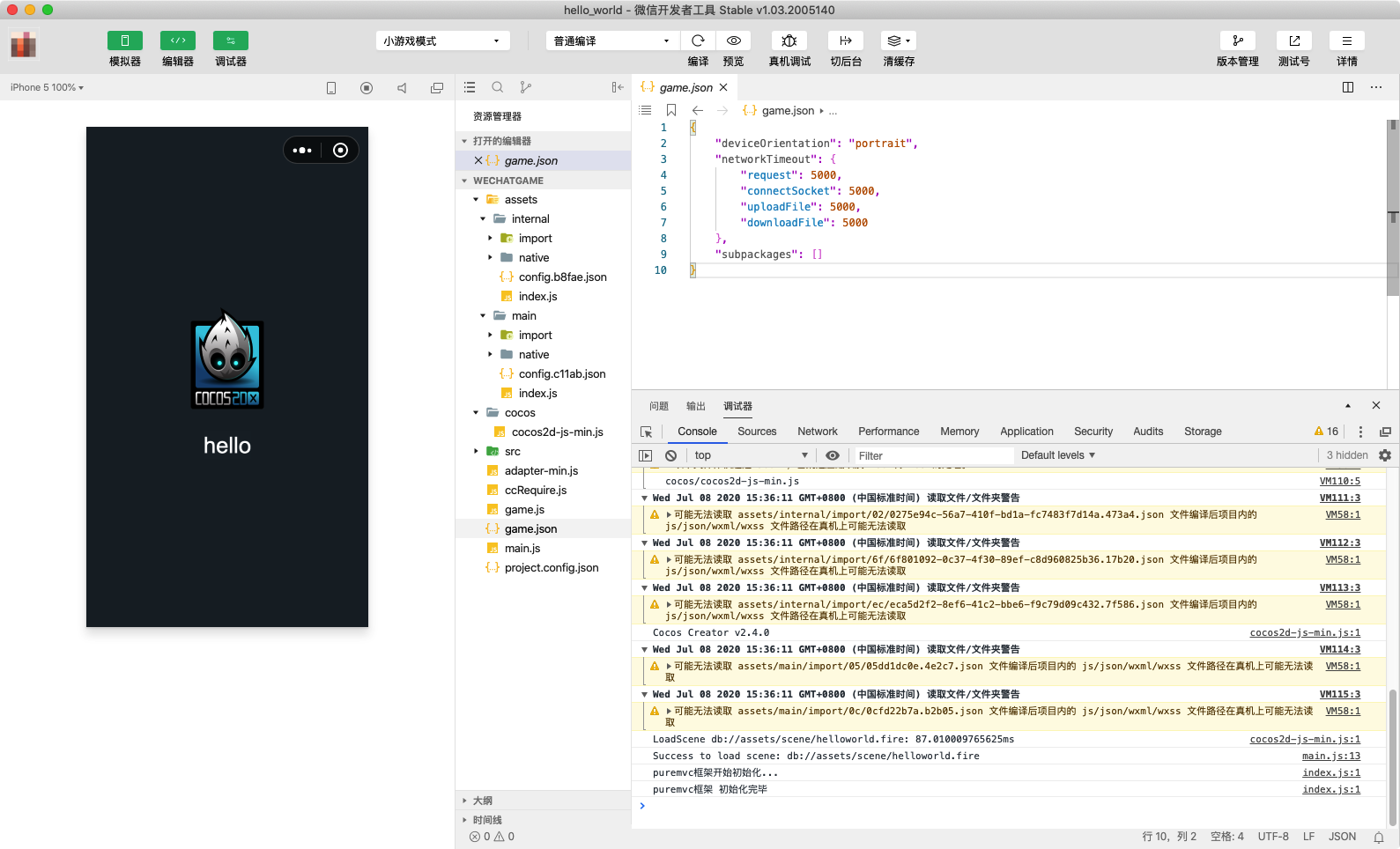The width and height of the screenshot is (1400, 849).
Task: Expand the src folder
Action: pos(512,452)
